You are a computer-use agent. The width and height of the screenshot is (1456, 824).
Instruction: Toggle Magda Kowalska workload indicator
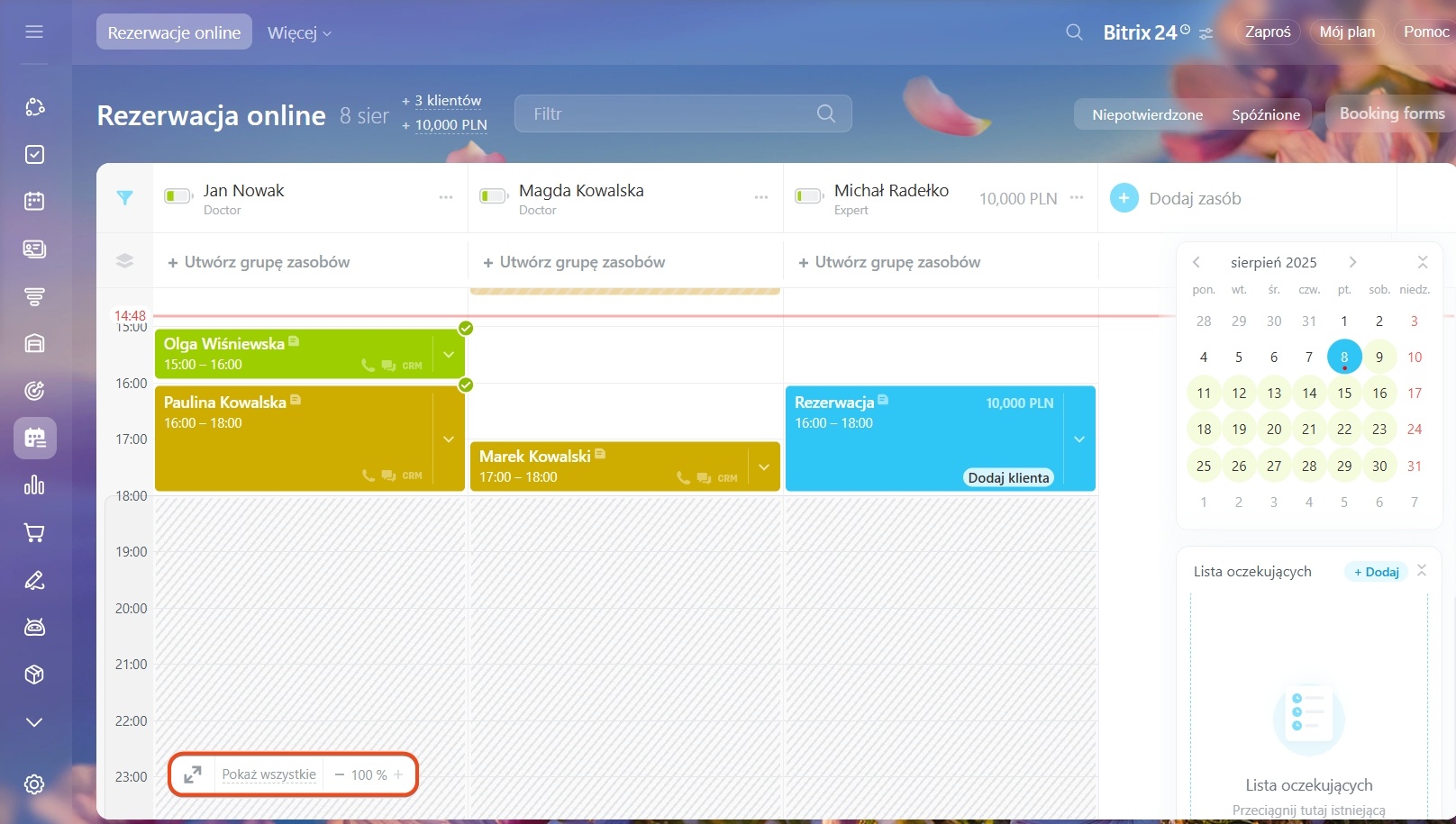pos(493,196)
